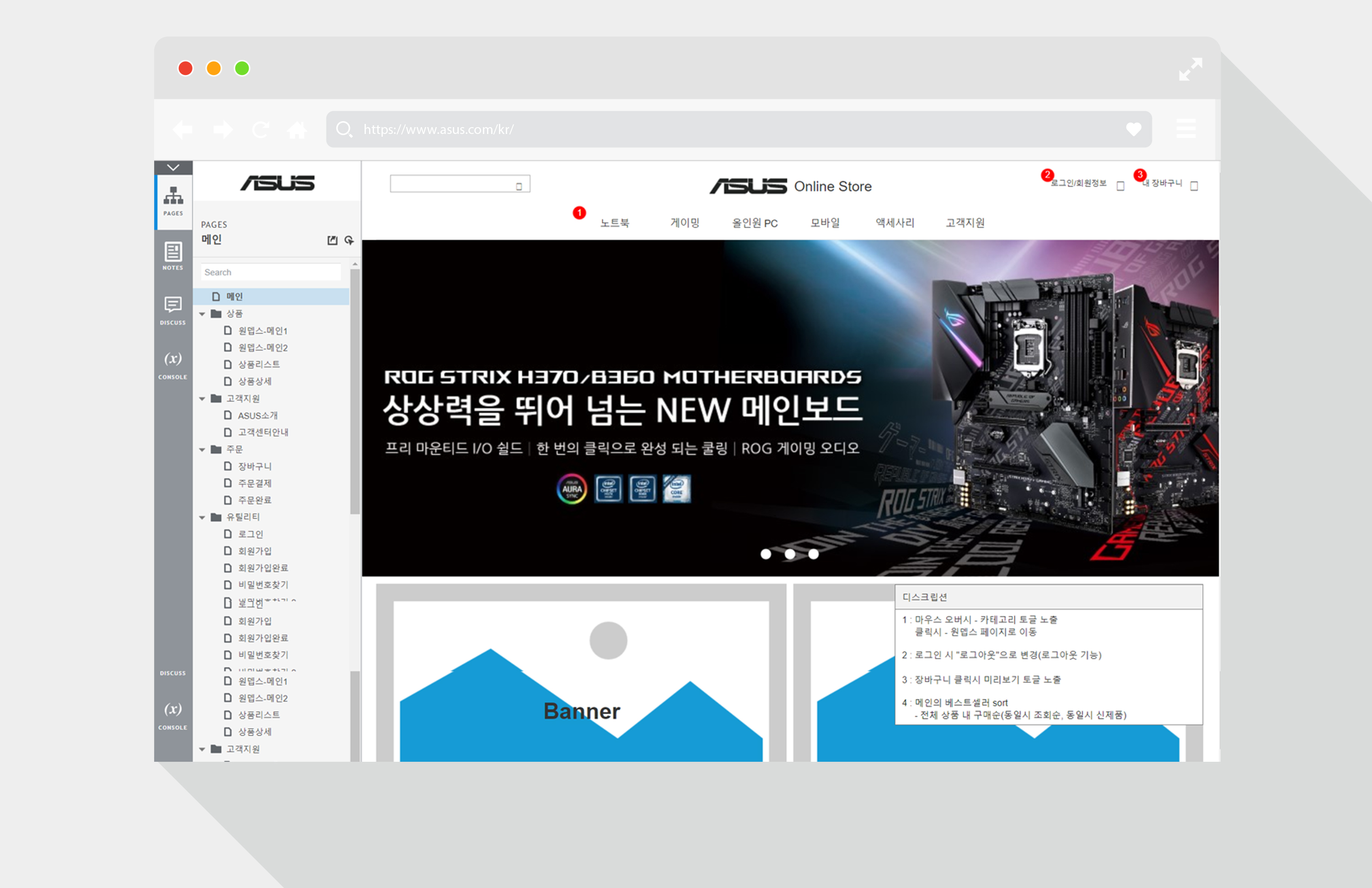Select the 메인 page in the tree
Viewport: 1372px width, 888px height.
pos(271,297)
